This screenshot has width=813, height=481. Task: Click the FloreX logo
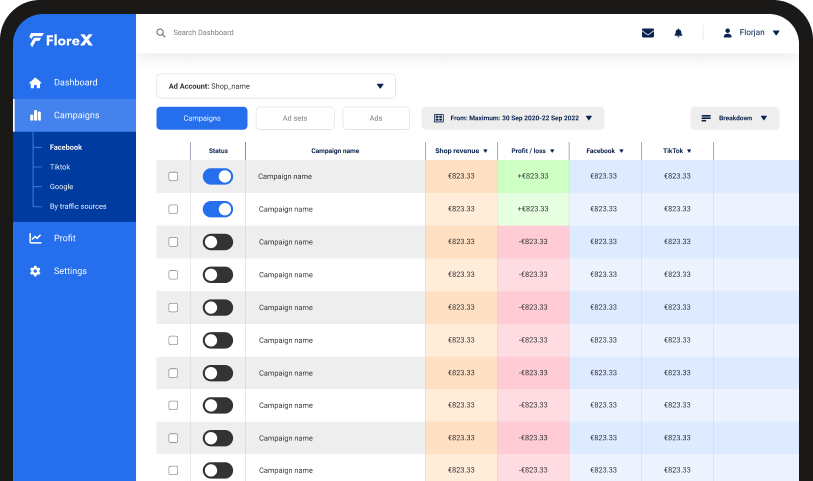[62, 40]
